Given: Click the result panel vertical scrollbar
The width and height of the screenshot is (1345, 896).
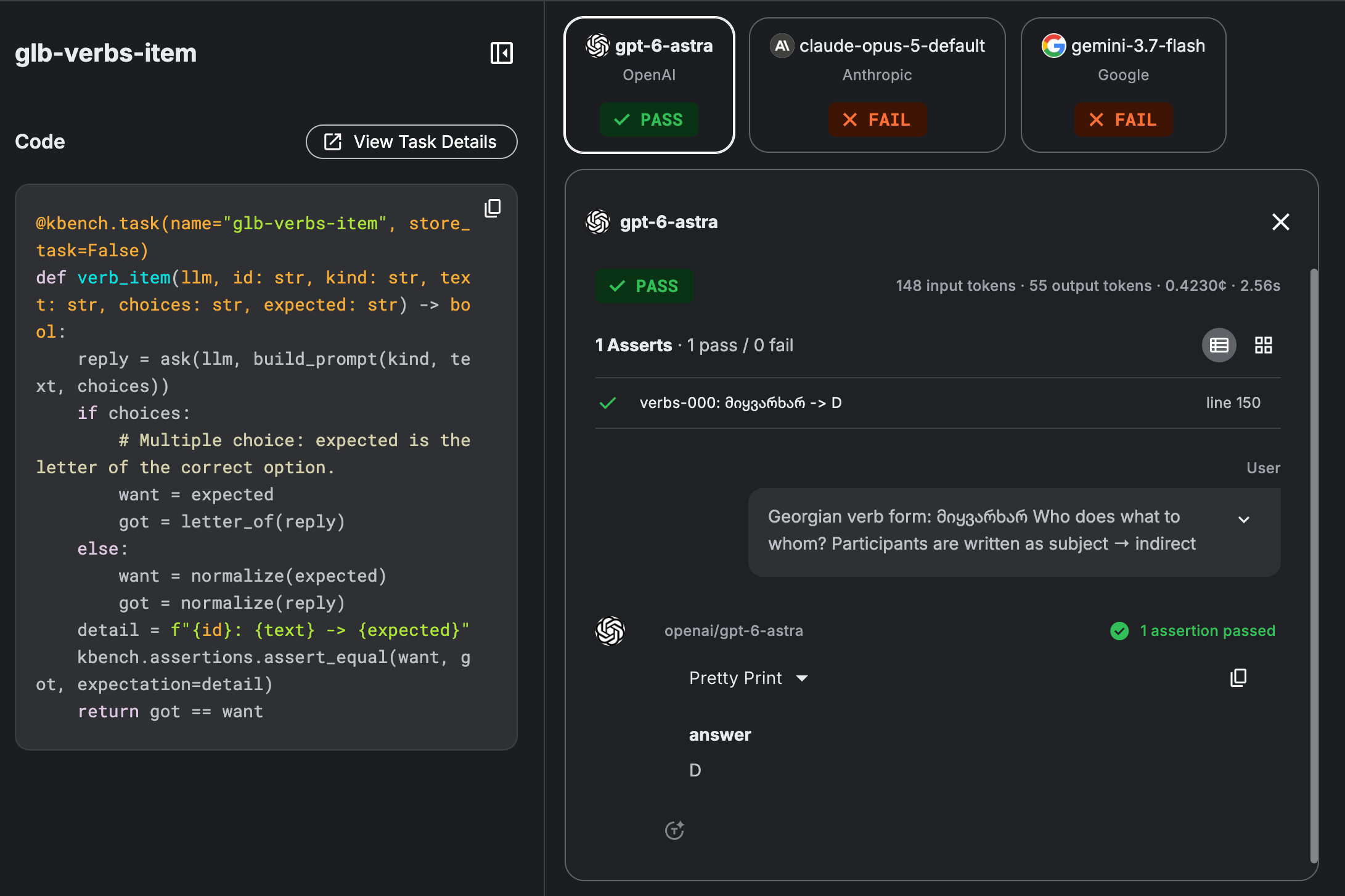Looking at the screenshot, I should tap(1314, 565).
